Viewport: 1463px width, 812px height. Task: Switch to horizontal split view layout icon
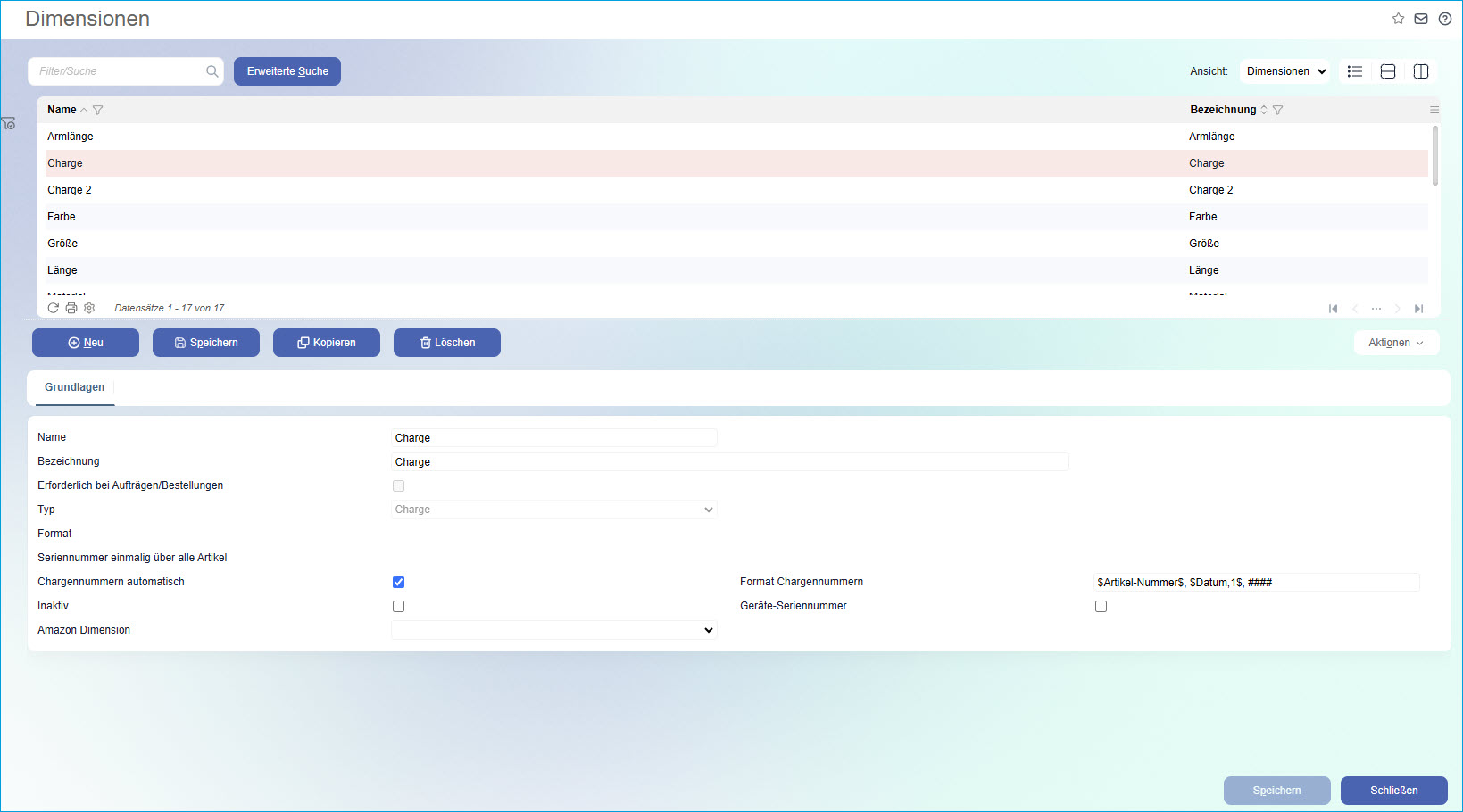coord(1388,71)
